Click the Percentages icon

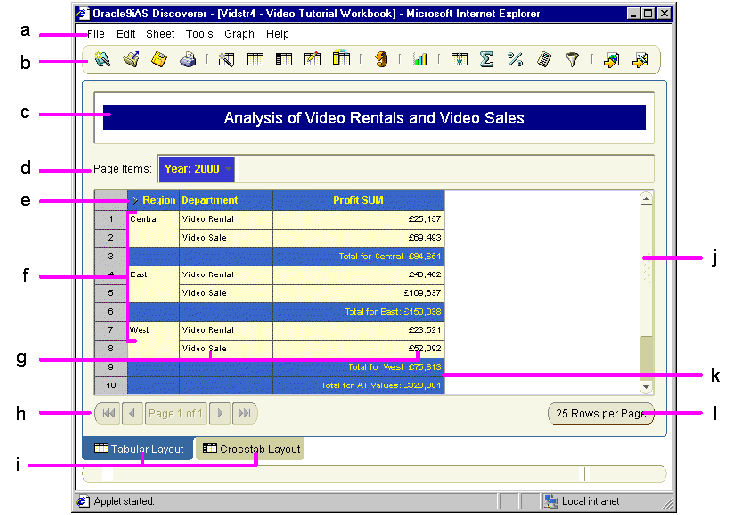(515, 59)
